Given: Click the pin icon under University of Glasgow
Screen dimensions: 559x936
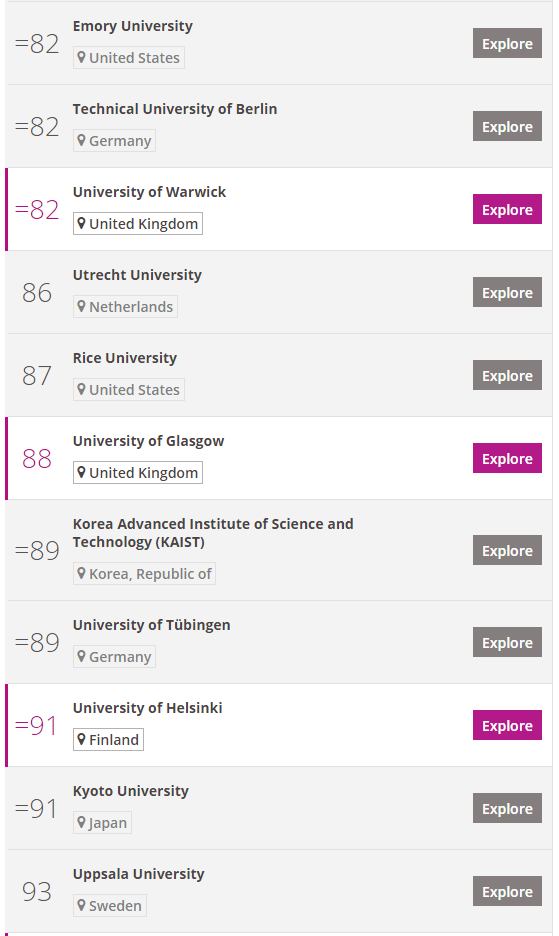Looking at the screenshot, I should (x=81, y=472).
